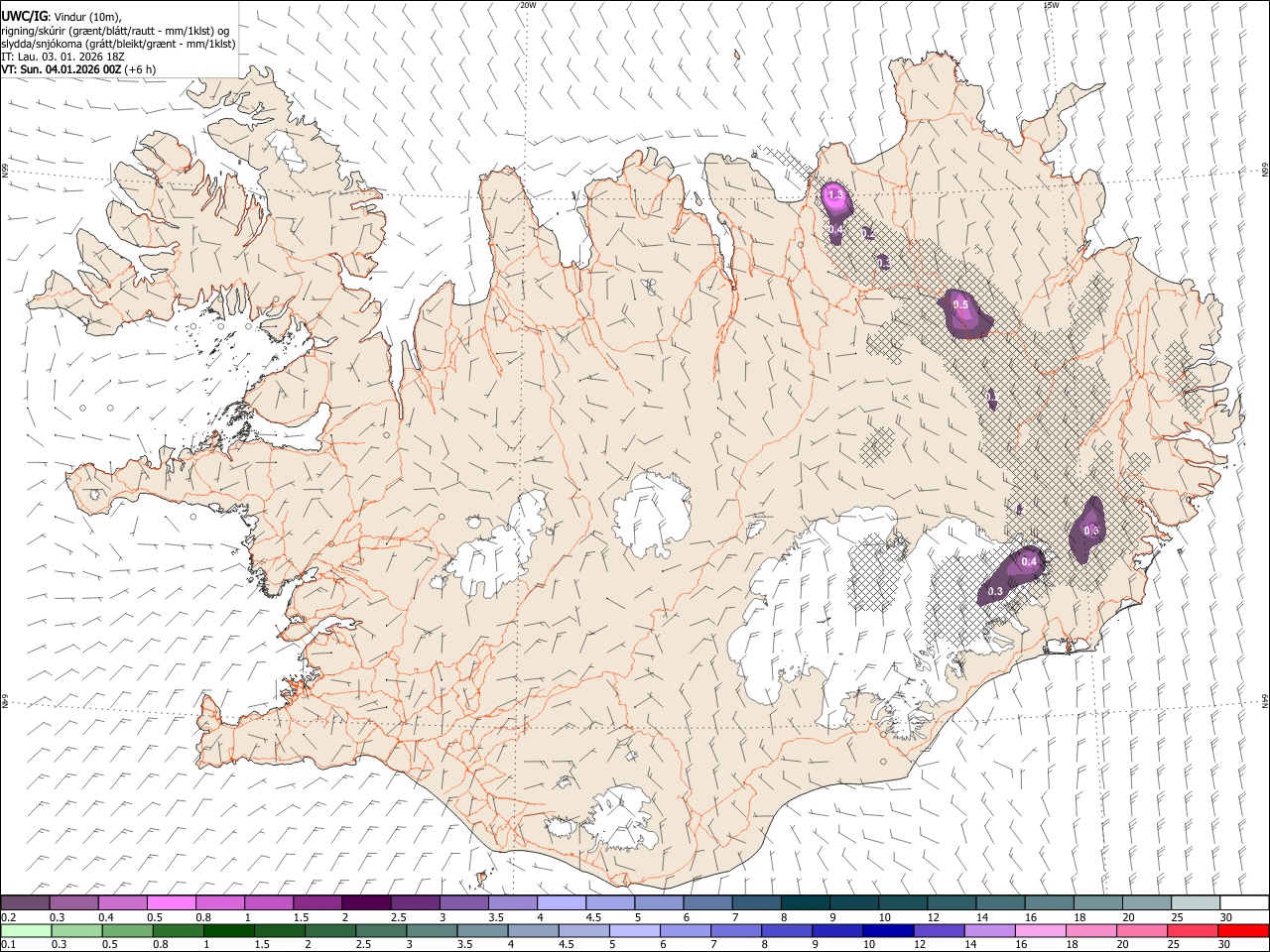This screenshot has width=1270, height=952.
Task: Pick the top legend dark purple swatch starting at 2
Action: (x=366, y=903)
